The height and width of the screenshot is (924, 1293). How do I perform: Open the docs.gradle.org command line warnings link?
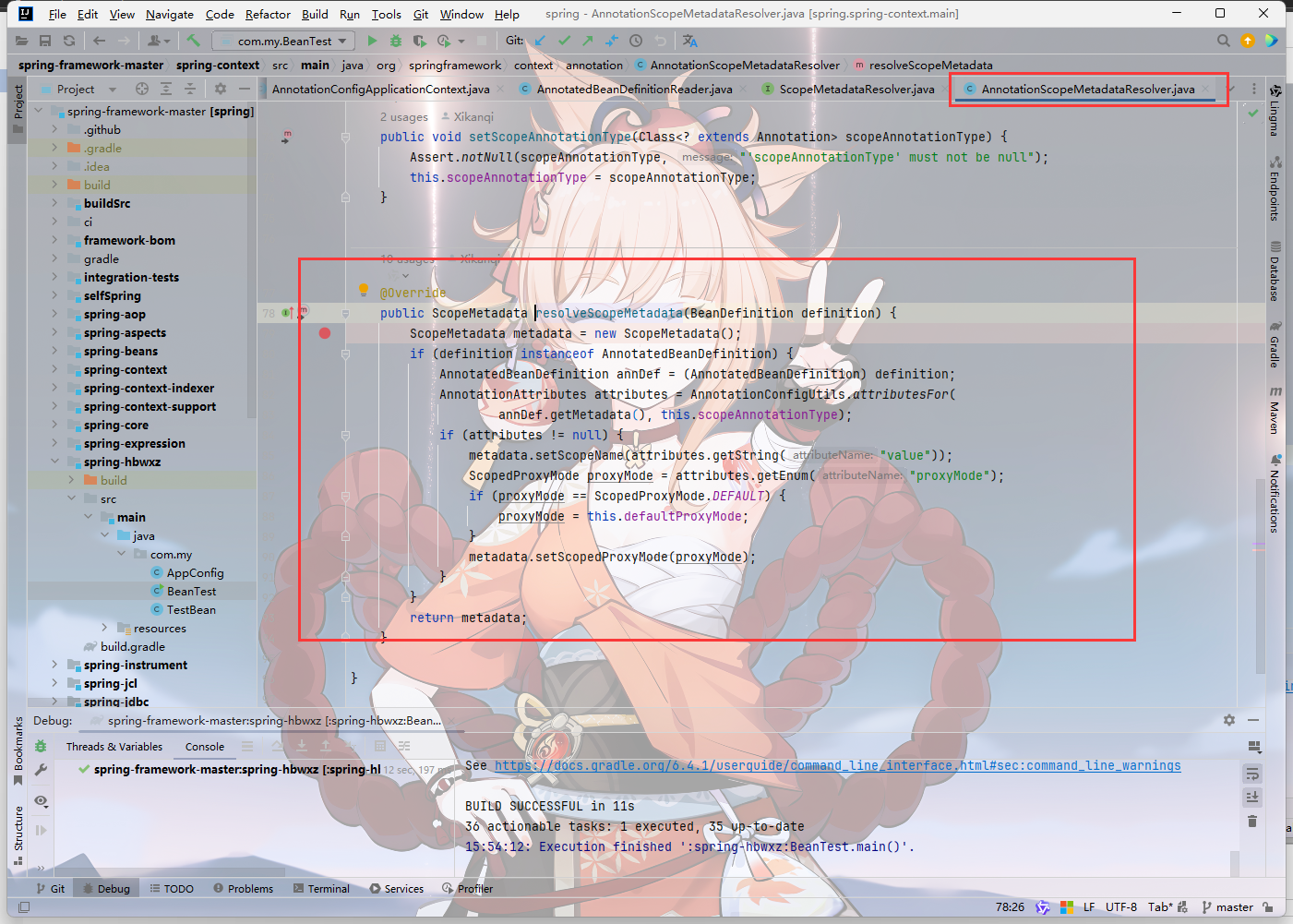click(x=837, y=765)
